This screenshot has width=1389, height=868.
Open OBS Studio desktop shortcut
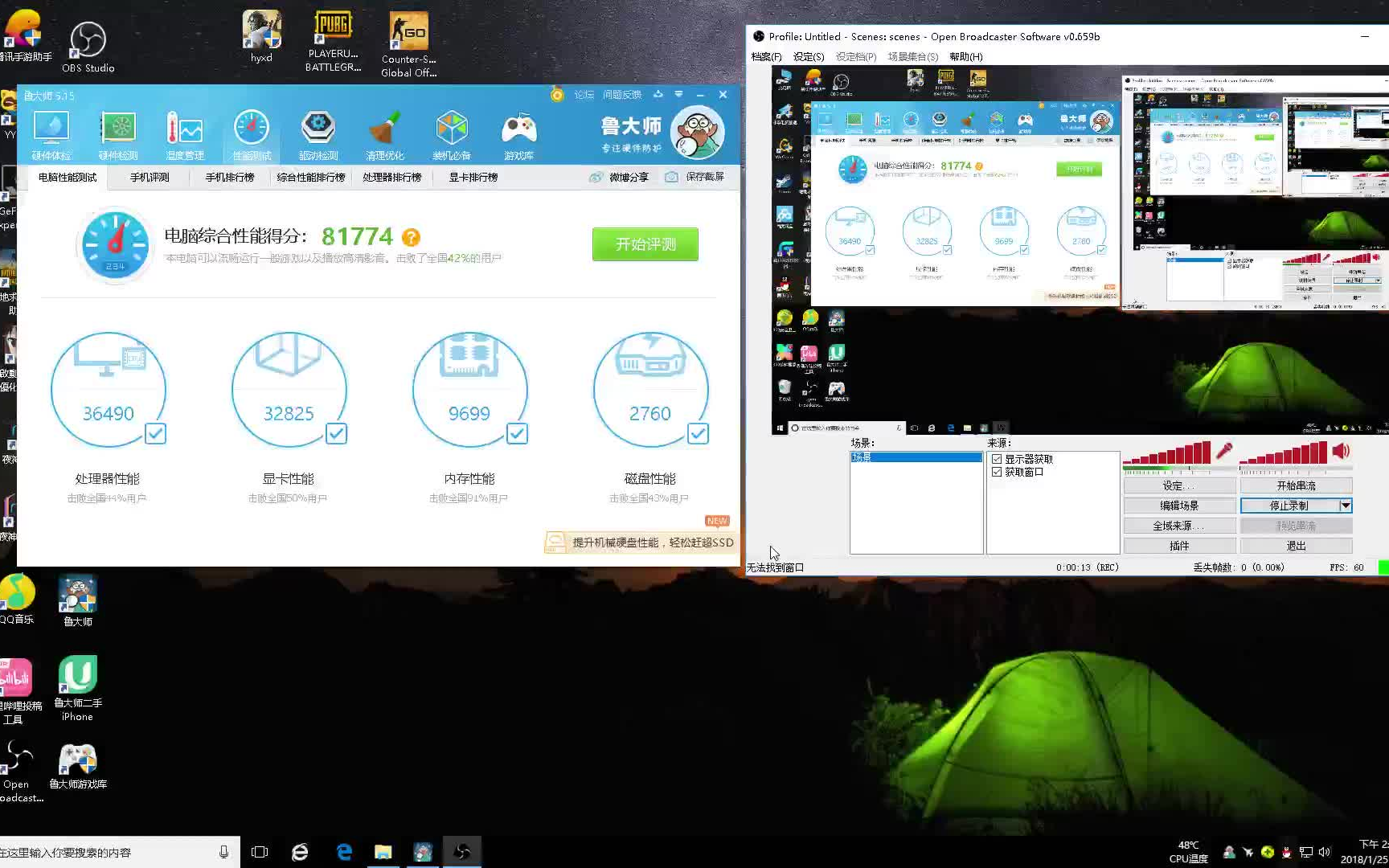tap(88, 47)
